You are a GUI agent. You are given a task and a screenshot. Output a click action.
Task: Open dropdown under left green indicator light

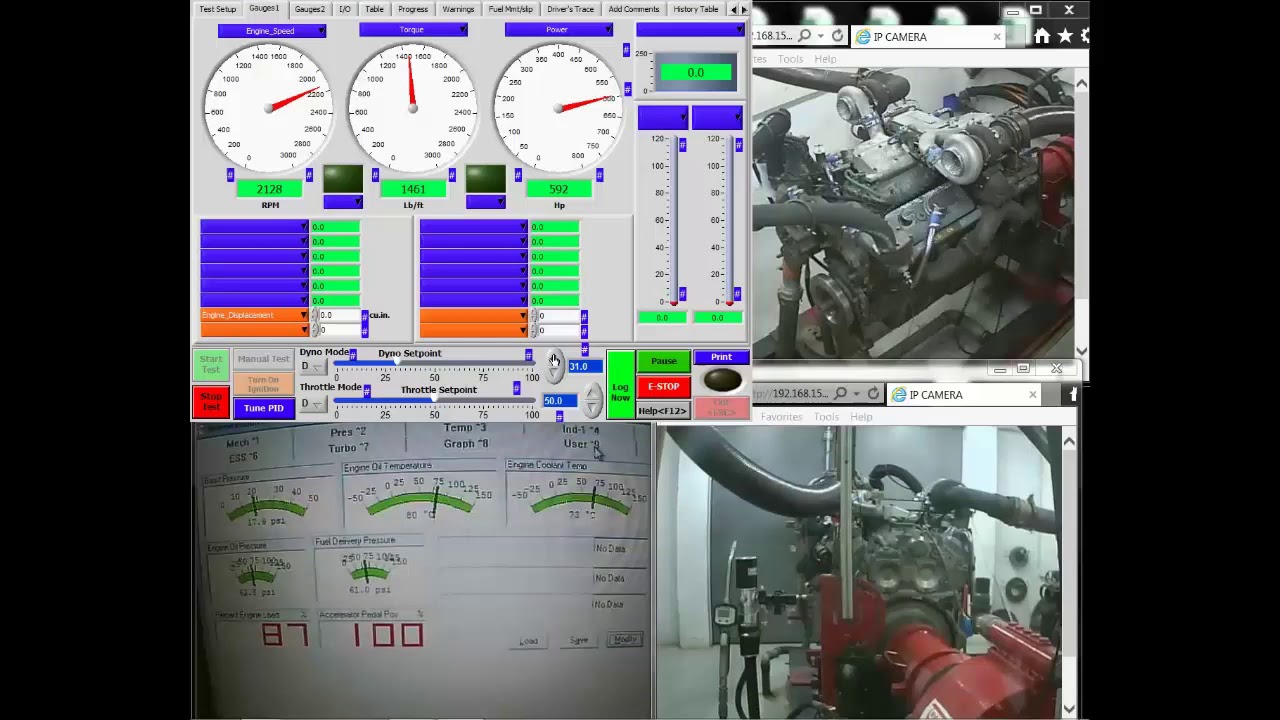pos(343,202)
